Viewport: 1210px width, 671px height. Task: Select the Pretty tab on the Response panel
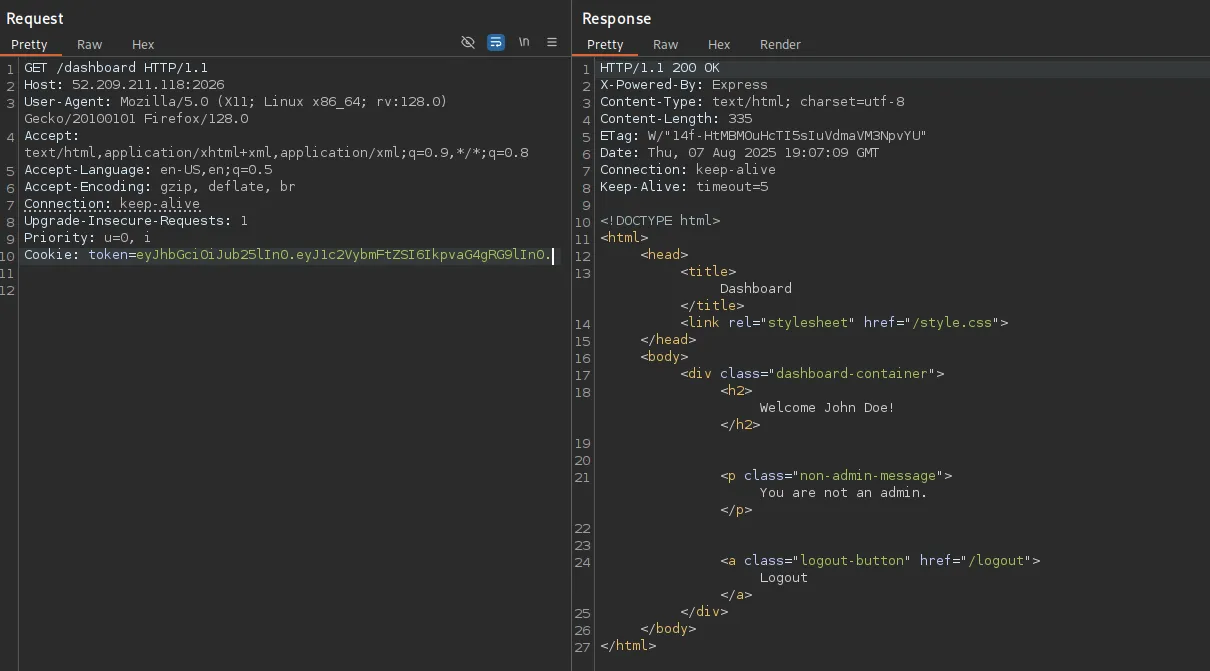605,44
